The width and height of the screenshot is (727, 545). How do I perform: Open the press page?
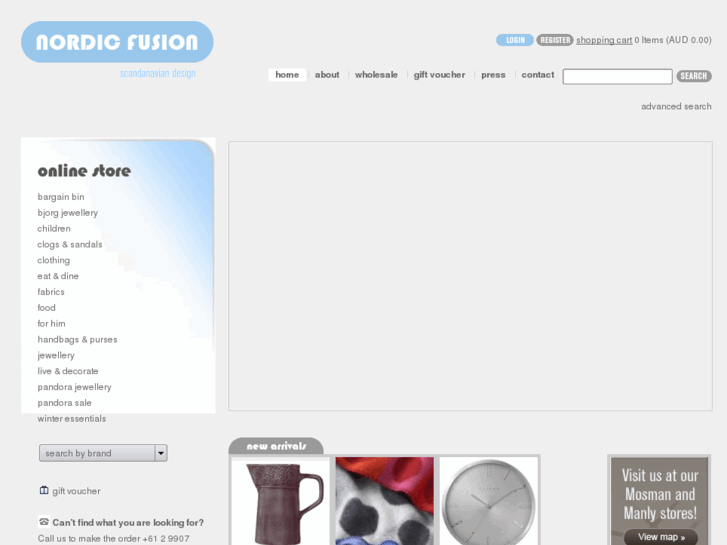pyautogui.click(x=493, y=75)
